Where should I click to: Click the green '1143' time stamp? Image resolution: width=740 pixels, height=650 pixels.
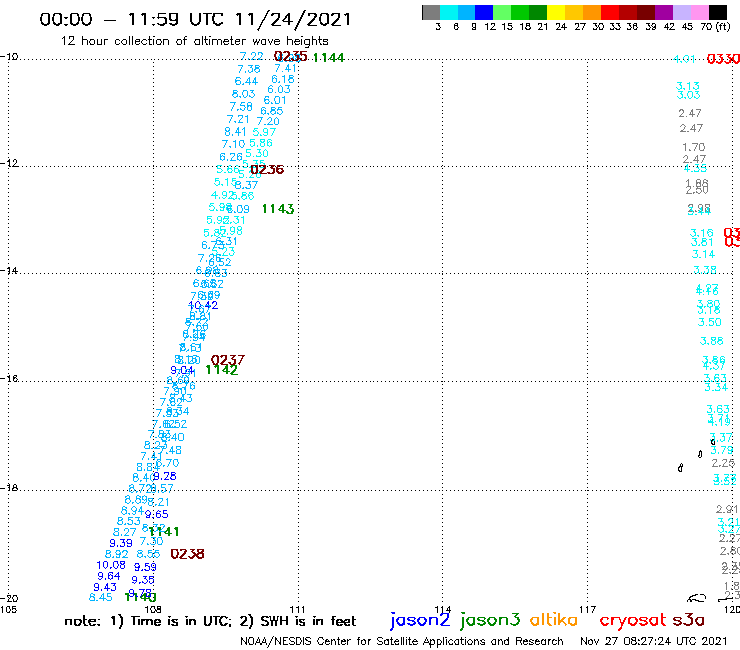278,209
